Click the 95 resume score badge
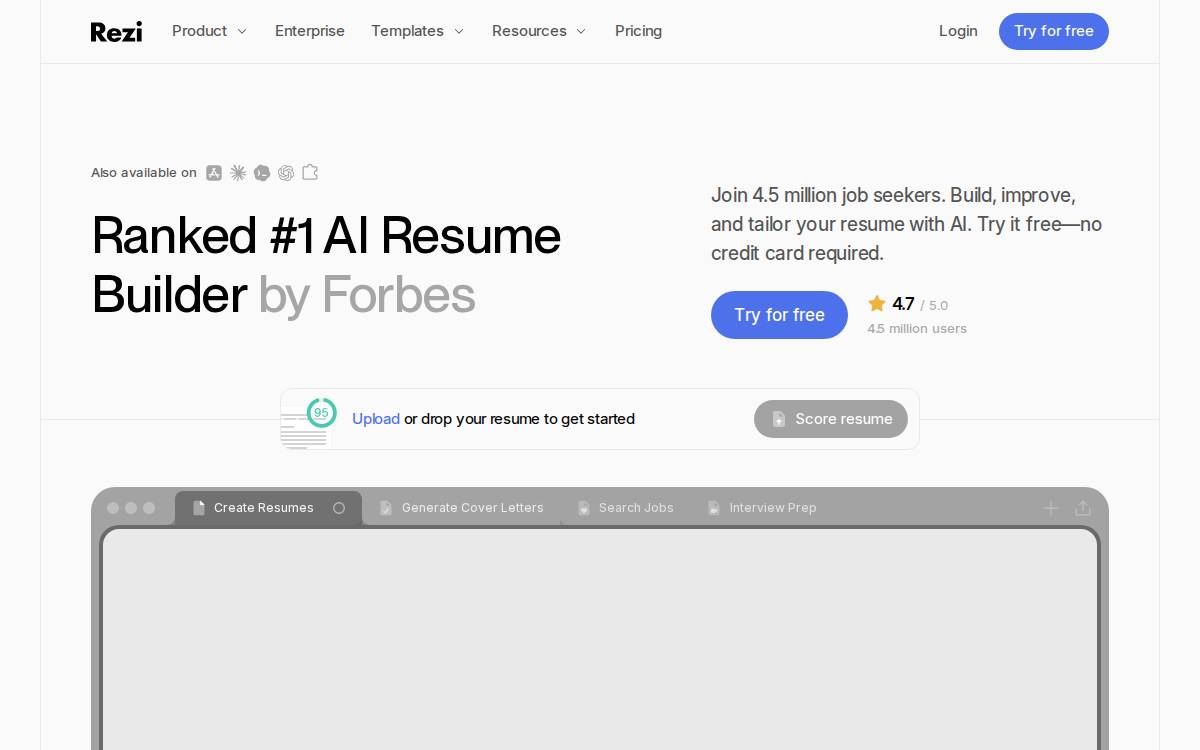The image size is (1200, 750). 321,412
